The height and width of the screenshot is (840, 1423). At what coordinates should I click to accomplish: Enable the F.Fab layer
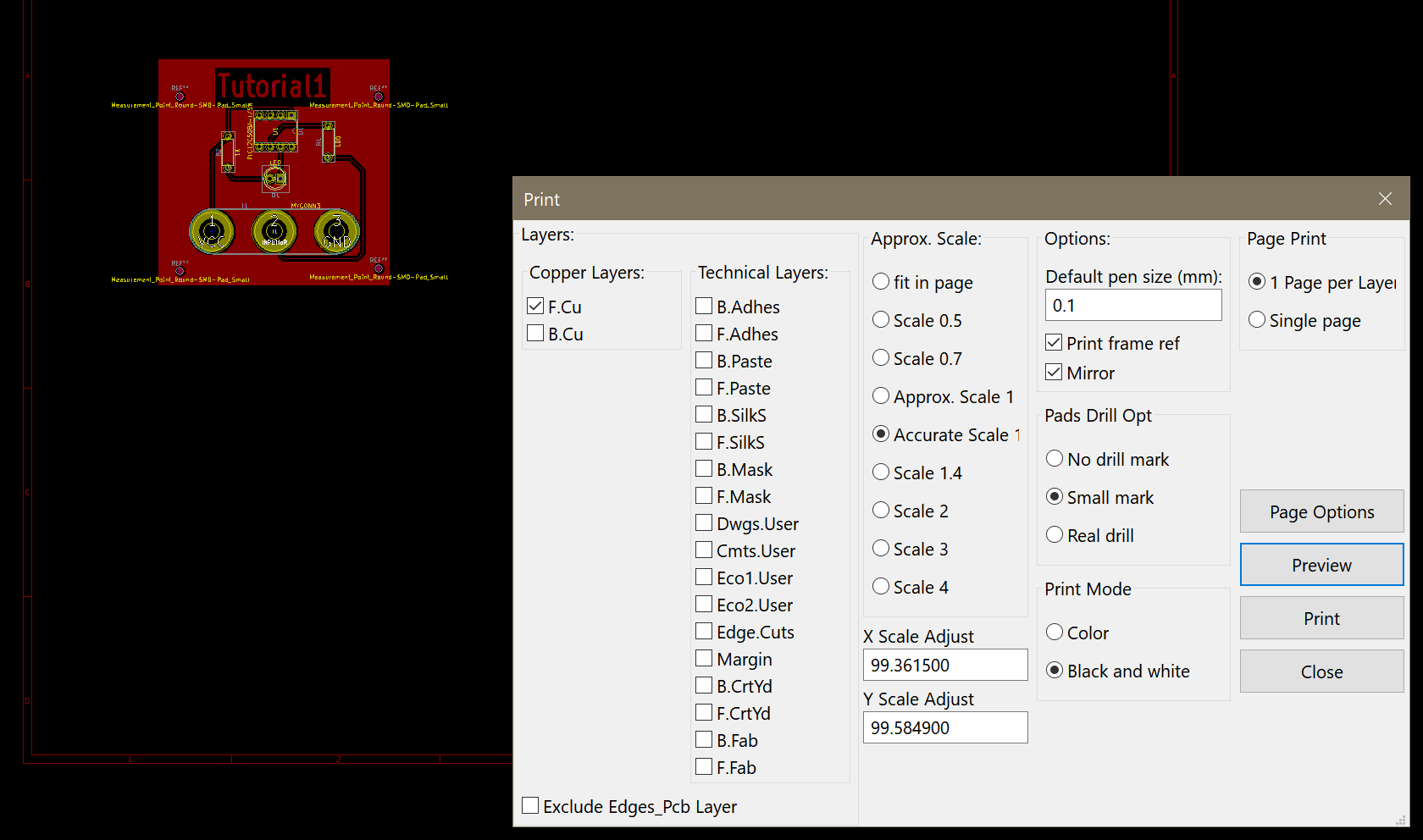coord(704,767)
